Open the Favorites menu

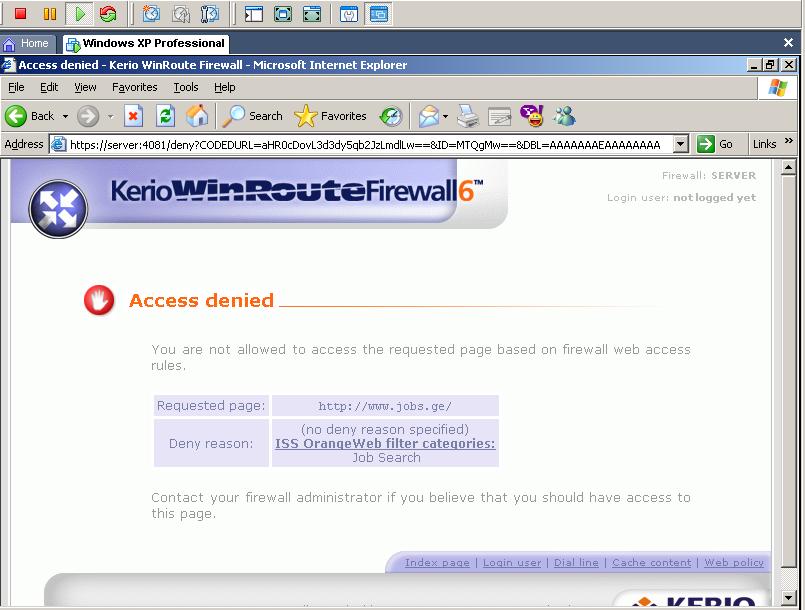(x=135, y=87)
